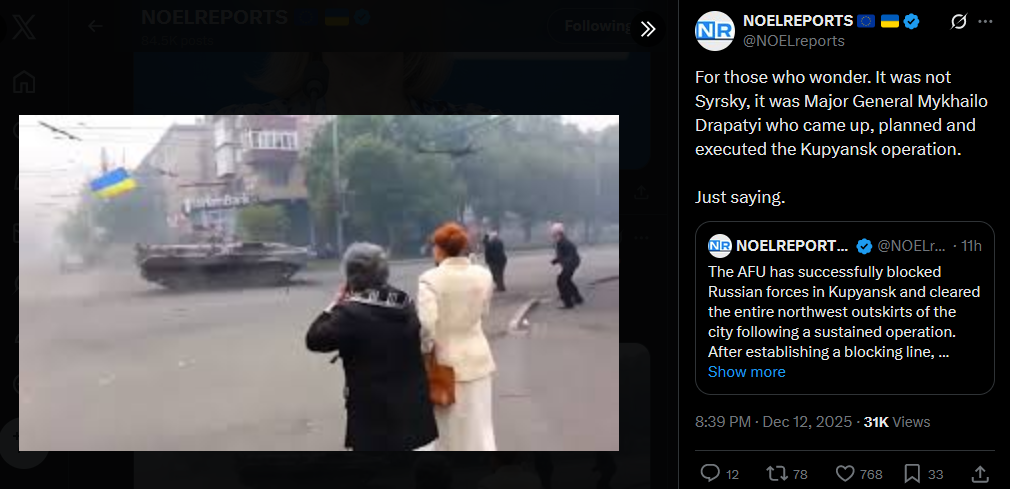Toggle the dimmed Following button
This screenshot has height=489, width=1010.
596,26
